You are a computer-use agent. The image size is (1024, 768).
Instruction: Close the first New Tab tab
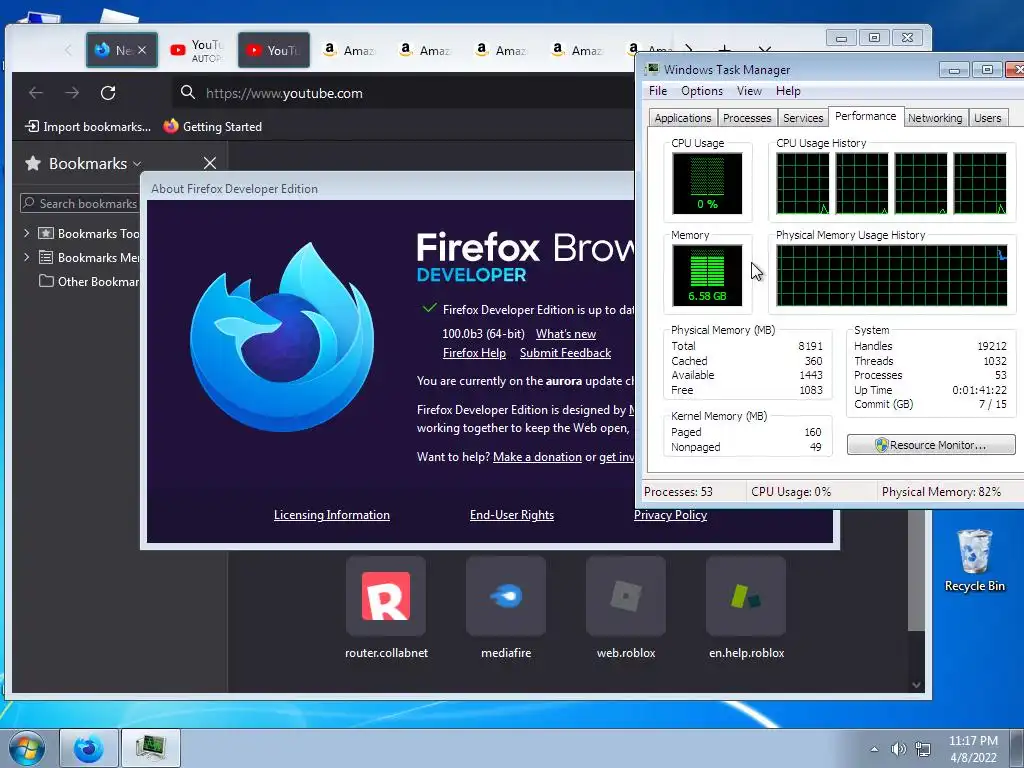[x=142, y=50]
